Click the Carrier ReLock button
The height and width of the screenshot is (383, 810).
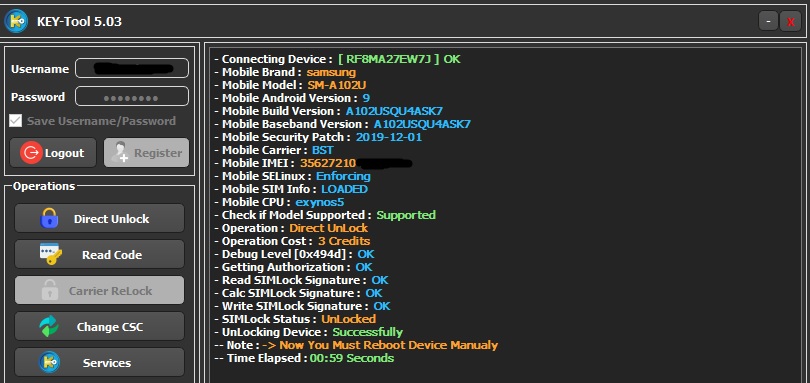[x=99, y=290]
